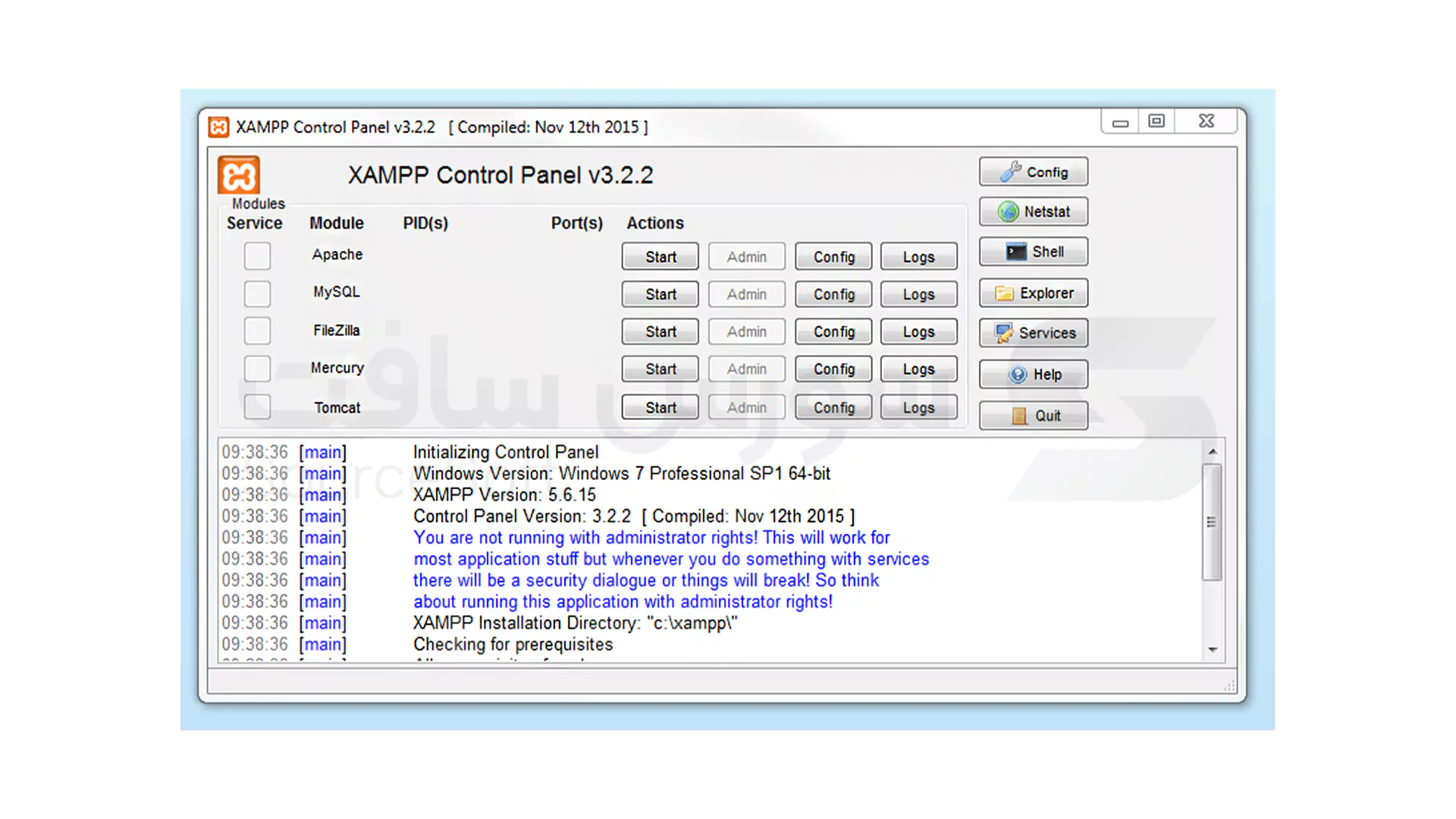Click the orange XAMPP logo
The height and width of the screenshot is (819, 1456).
coord(238,174)
